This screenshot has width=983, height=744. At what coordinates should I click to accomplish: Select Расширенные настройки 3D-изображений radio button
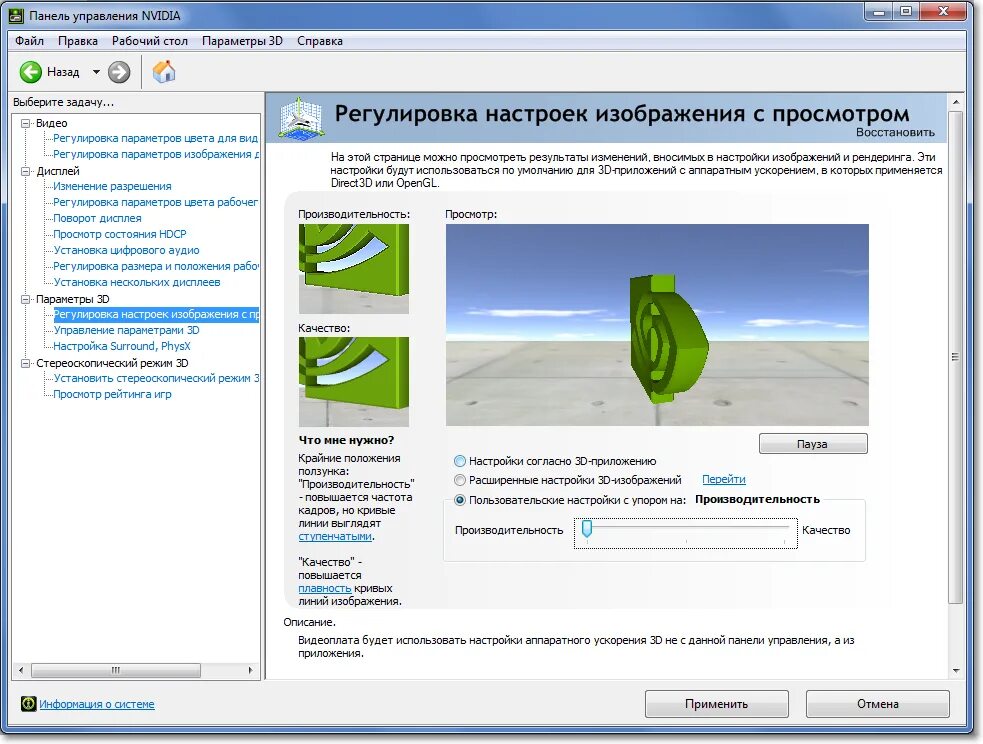460,480
